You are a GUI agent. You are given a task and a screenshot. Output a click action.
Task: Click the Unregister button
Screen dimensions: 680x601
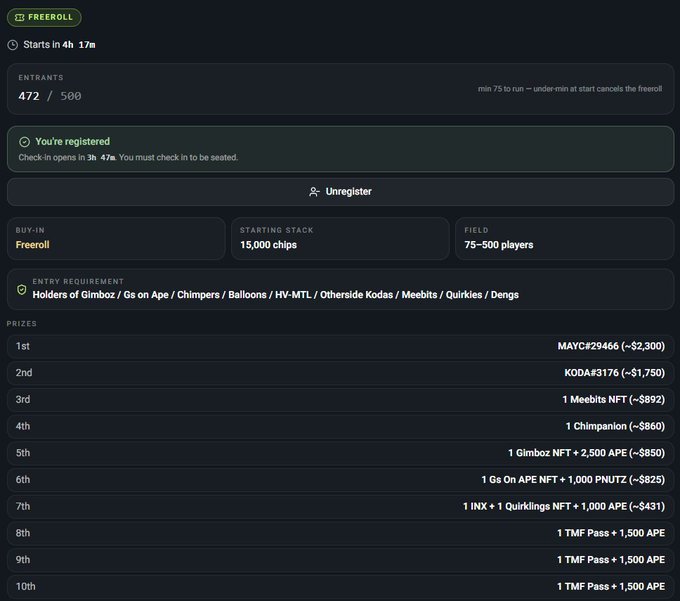coord(340,192)
